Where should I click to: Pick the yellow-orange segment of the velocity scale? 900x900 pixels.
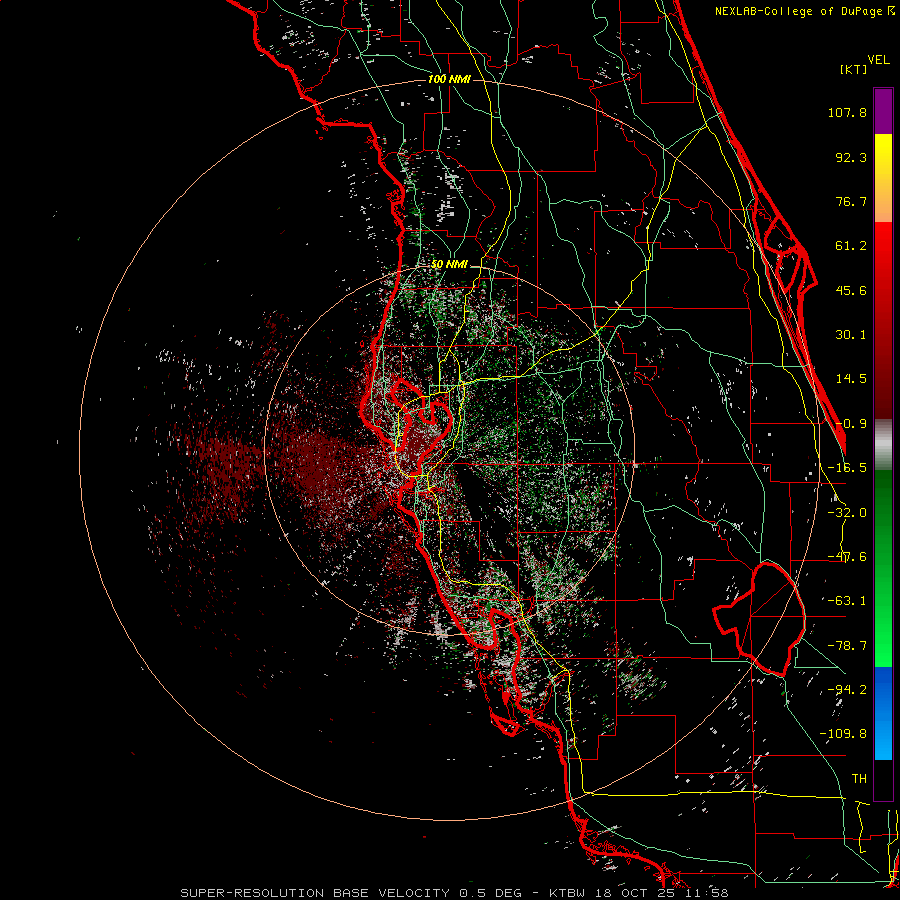coord(883,178)
